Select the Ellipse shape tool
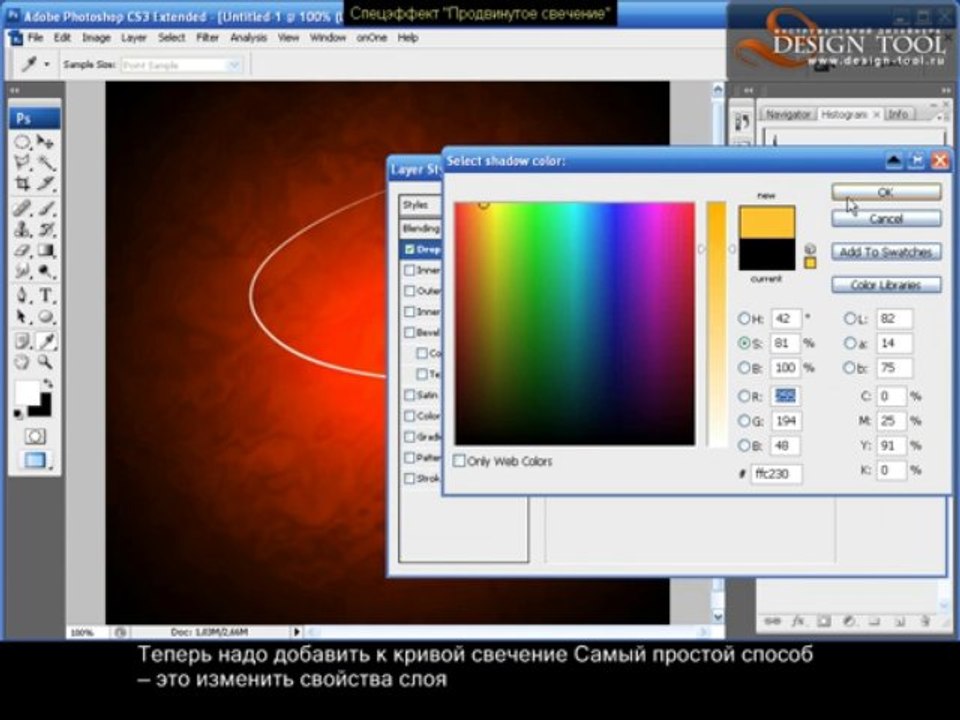960x720 pixels. coord(46,317)
